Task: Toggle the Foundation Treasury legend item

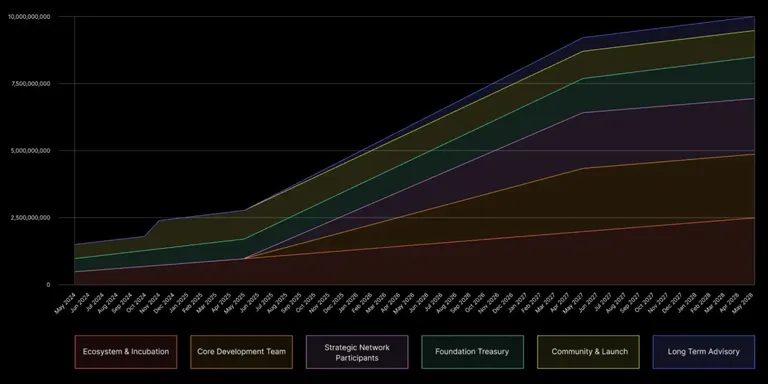Action: [472, 352]
